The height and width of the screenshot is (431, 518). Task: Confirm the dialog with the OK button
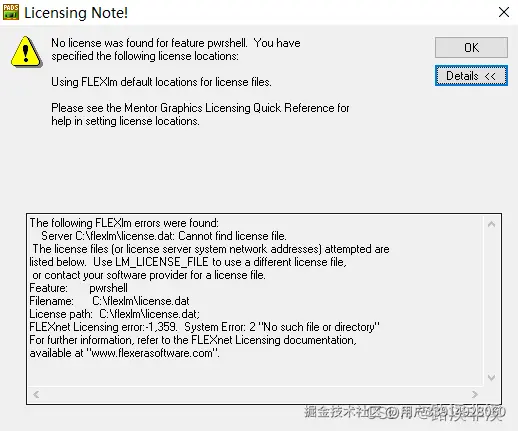(471, 48)
